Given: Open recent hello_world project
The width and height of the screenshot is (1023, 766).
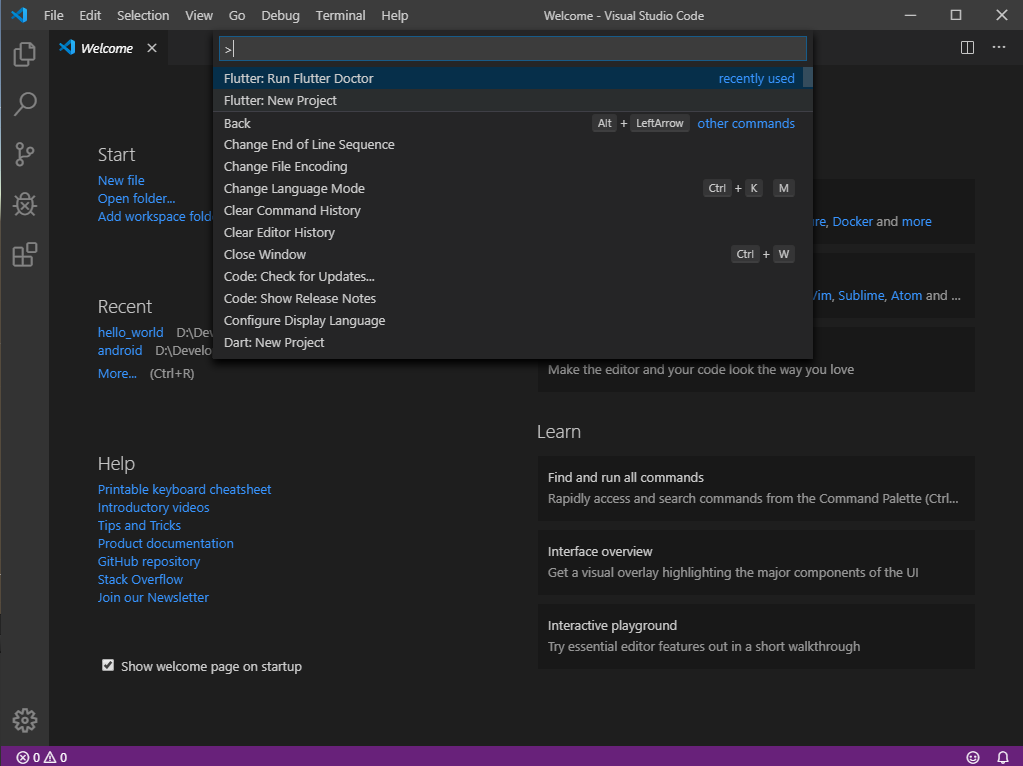Looking at the screenshot, I should (130, 333).
